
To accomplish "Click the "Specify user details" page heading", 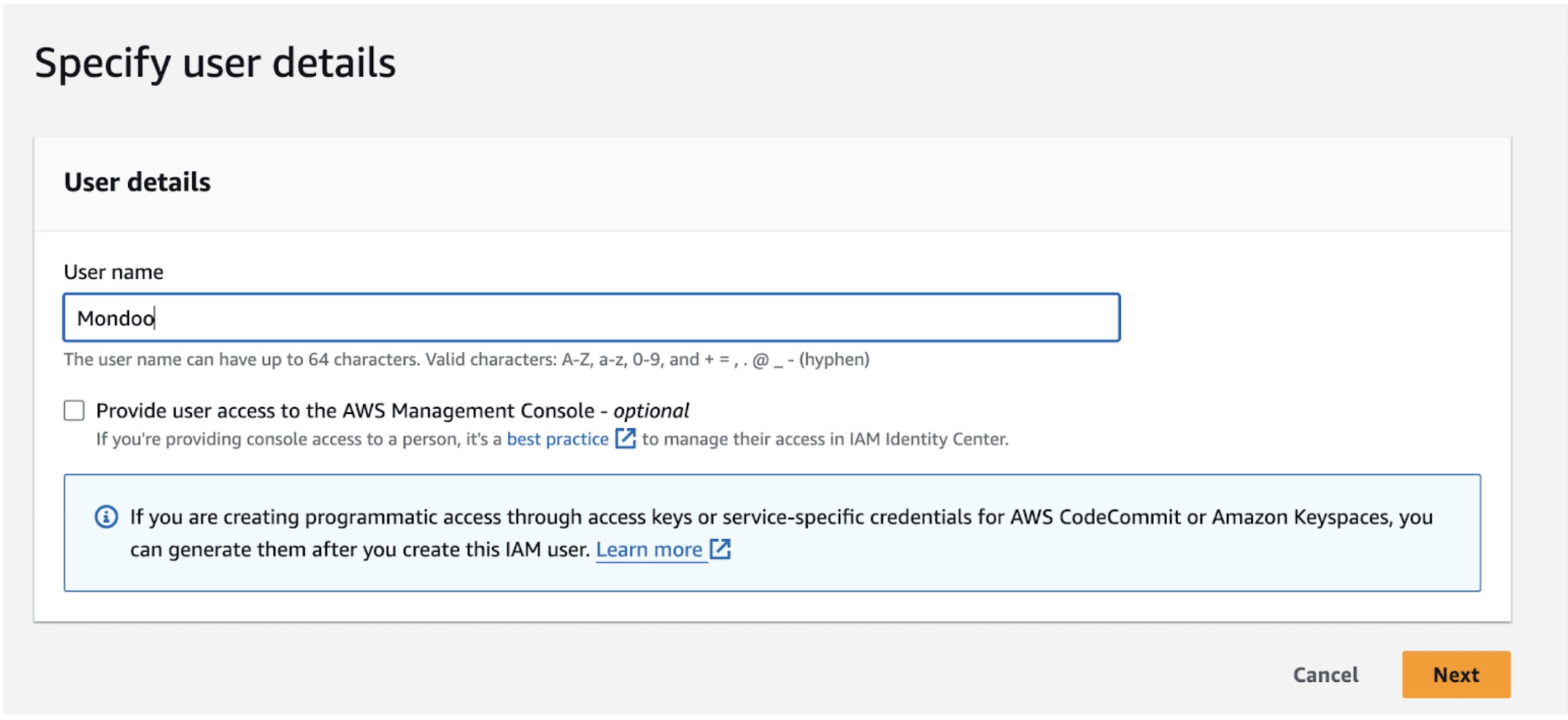I will (x=215, y=63).
